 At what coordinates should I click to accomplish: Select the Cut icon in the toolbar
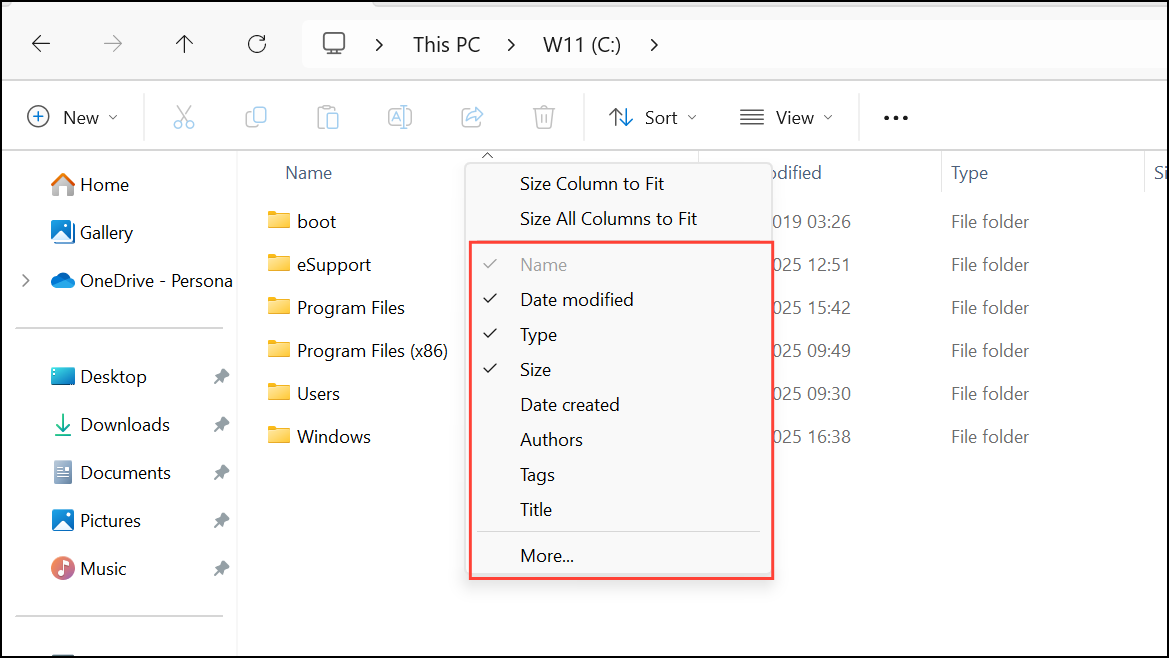[184, 117]
